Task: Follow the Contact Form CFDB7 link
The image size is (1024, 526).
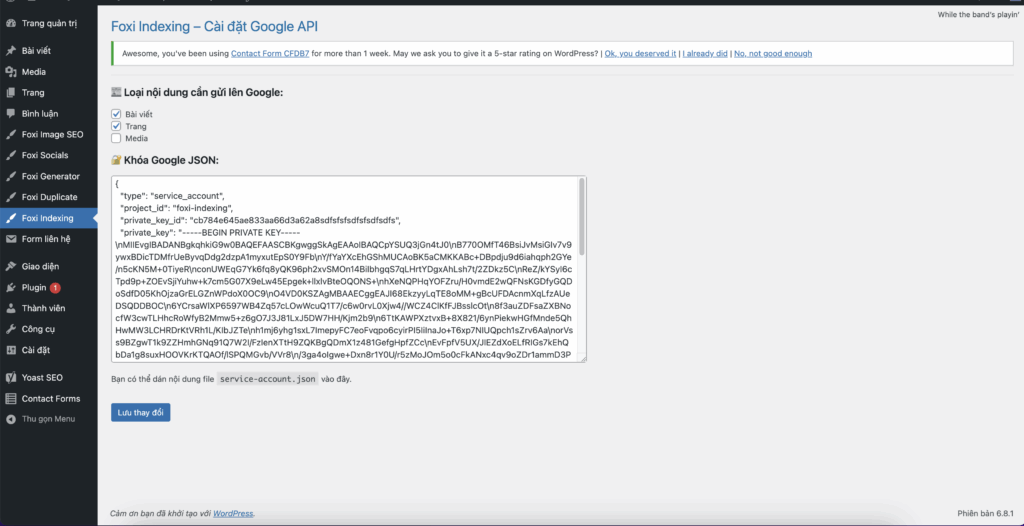Action: (270, 54)
